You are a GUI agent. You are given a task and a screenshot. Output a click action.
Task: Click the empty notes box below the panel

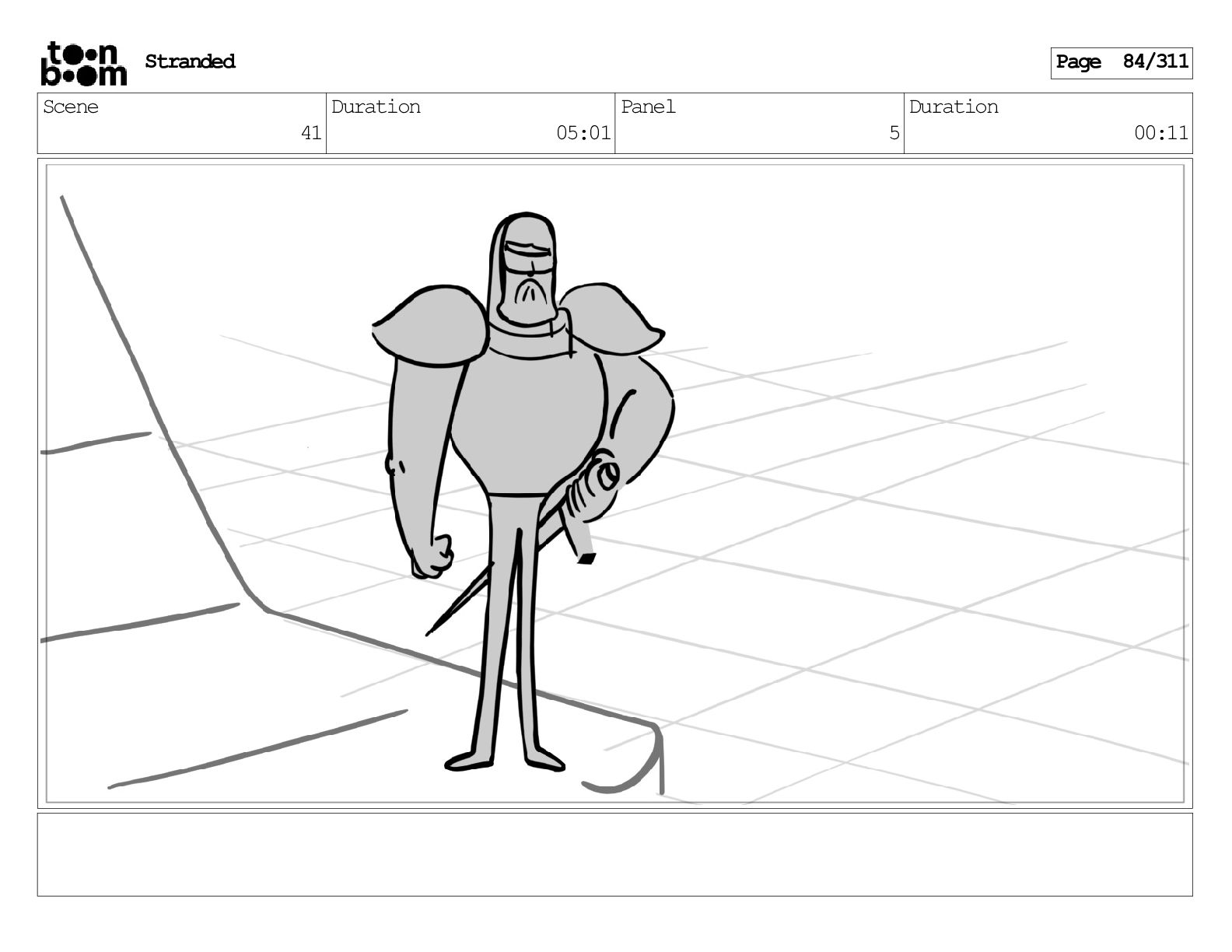(x=614, y=854)
